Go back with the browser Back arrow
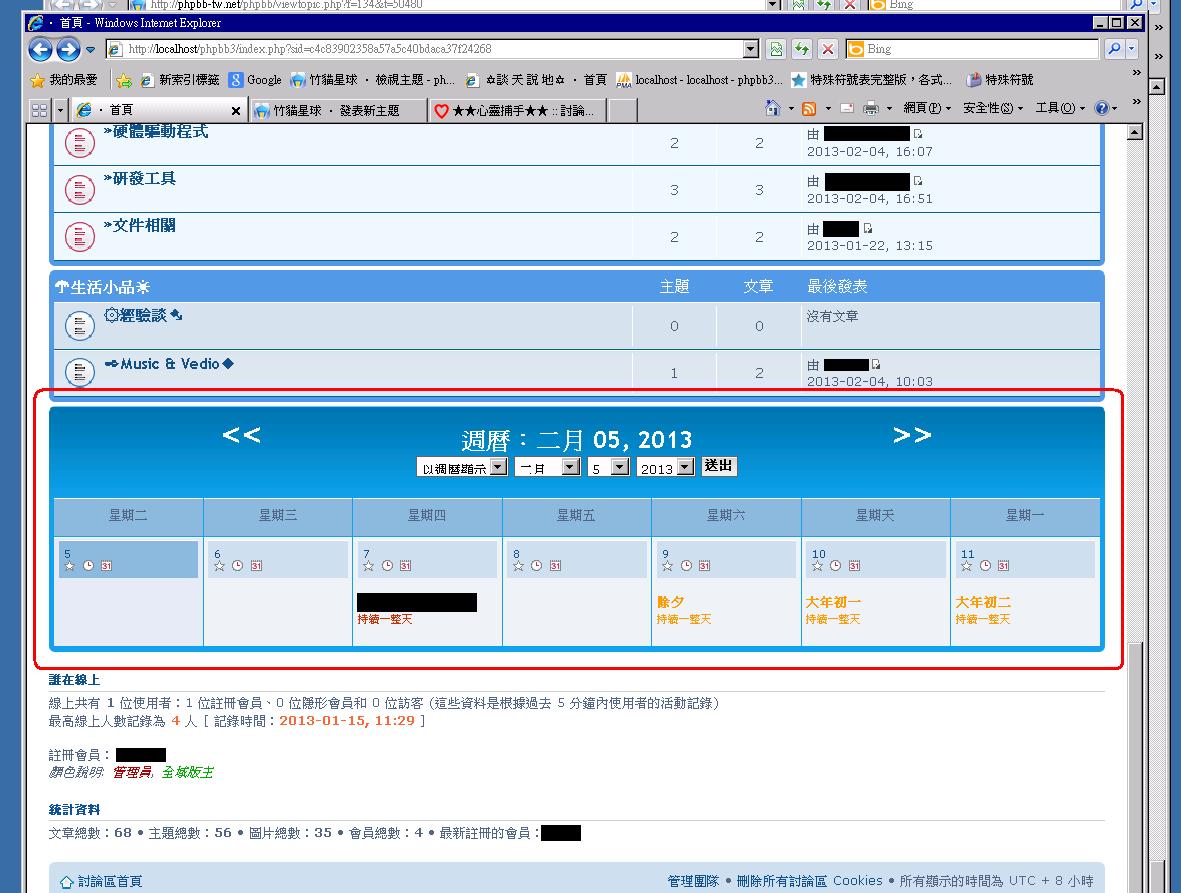This screenshot has height=893, width=1181. coord(41,50)
